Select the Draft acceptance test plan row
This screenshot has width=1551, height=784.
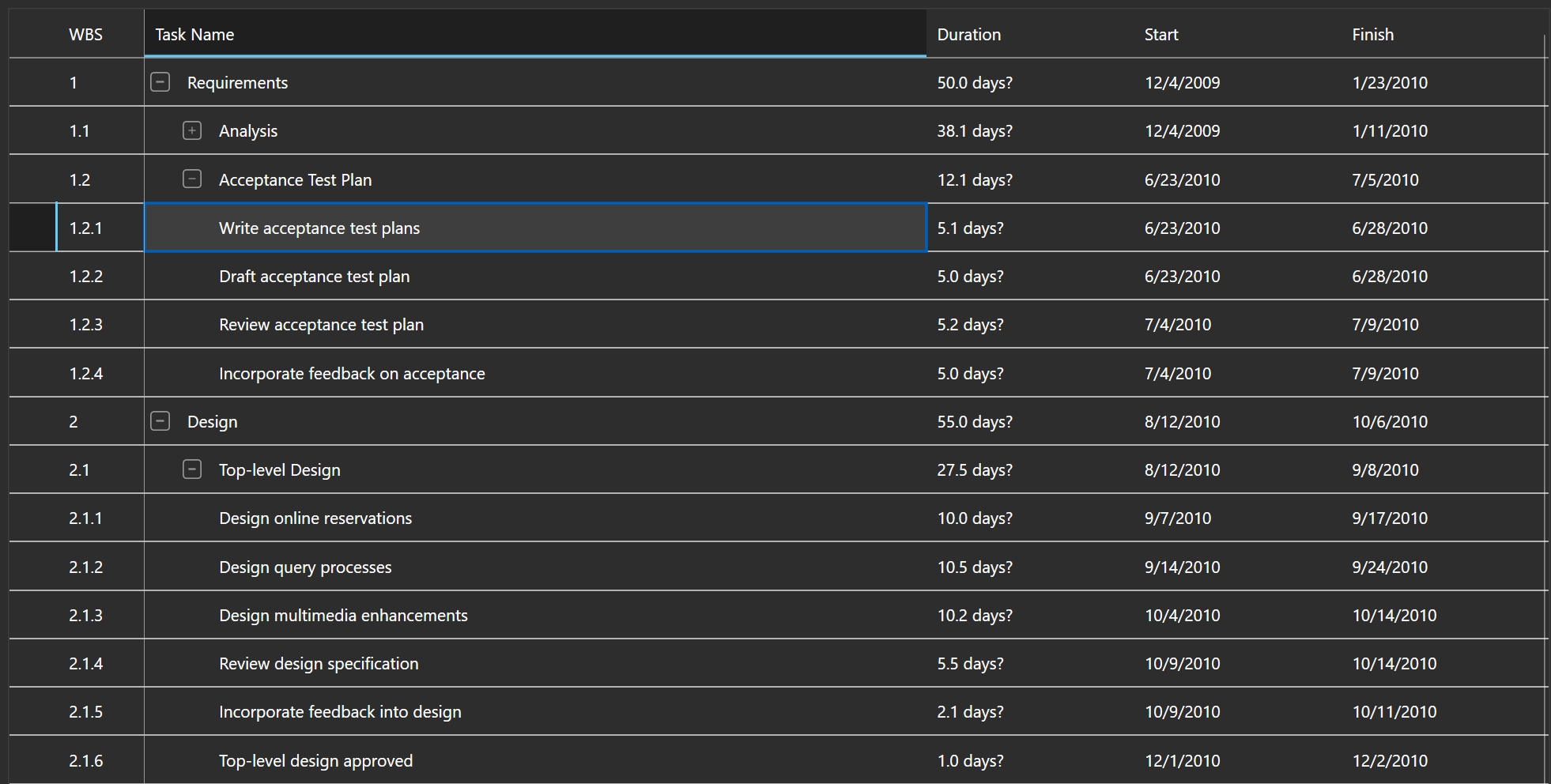click(x=314, y=276)
